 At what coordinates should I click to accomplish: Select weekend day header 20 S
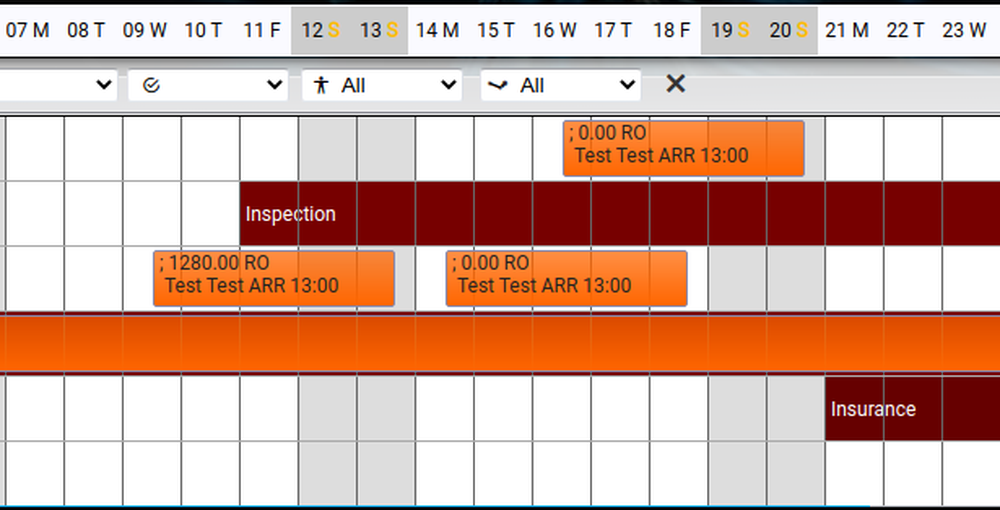pos(789,30)
